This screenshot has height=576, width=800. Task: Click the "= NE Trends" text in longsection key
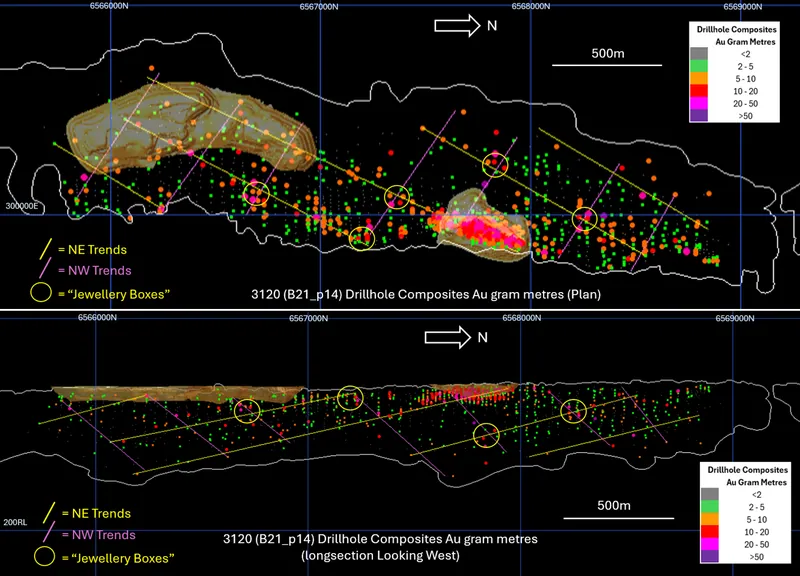coord(96,513)
